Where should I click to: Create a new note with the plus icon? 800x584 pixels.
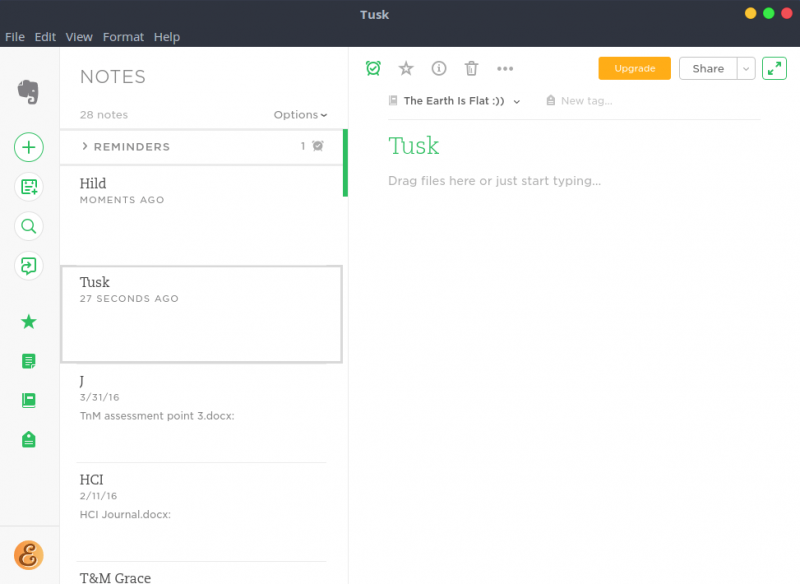28,147
